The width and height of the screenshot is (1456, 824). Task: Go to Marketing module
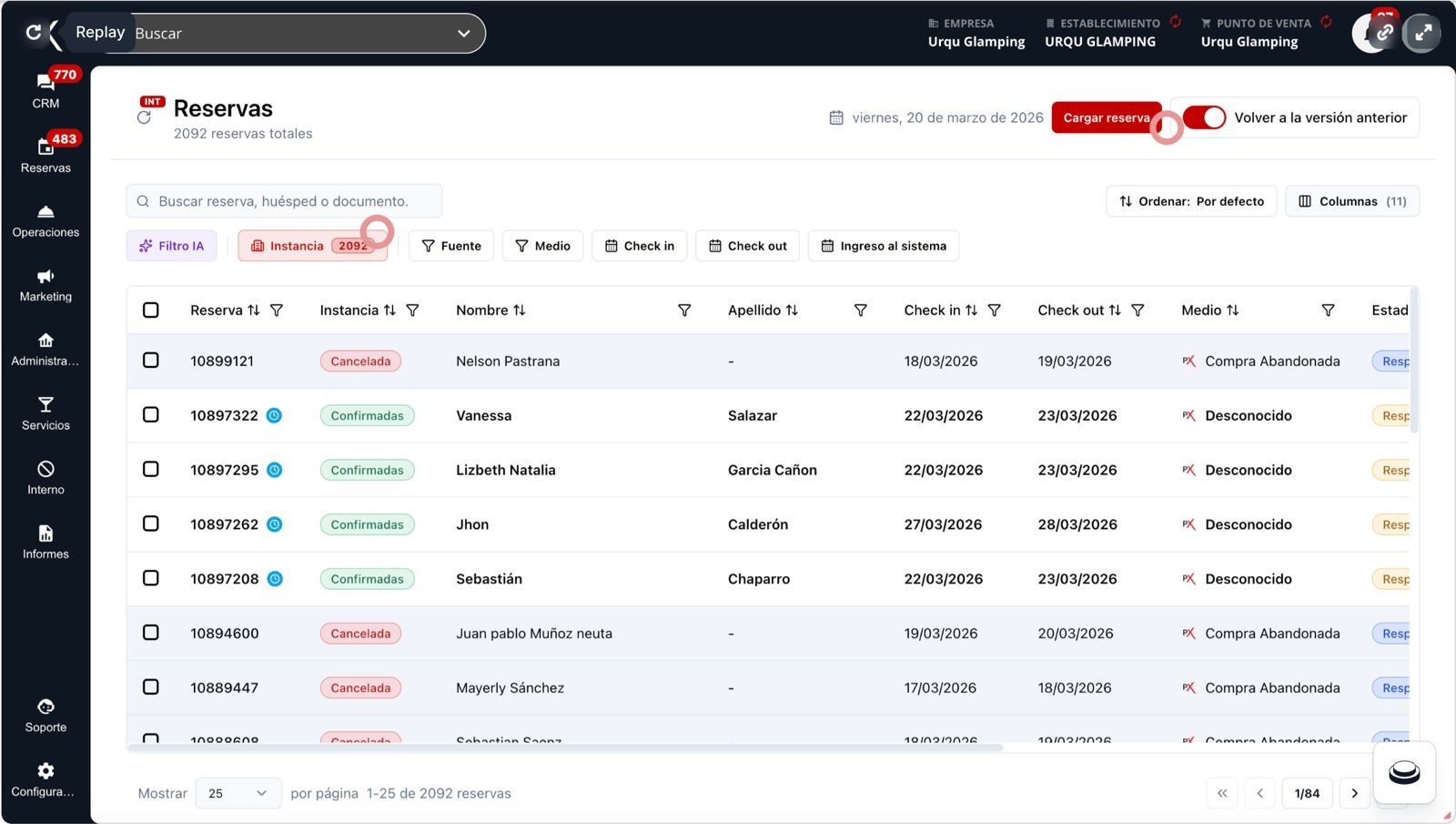pos(45,286)
